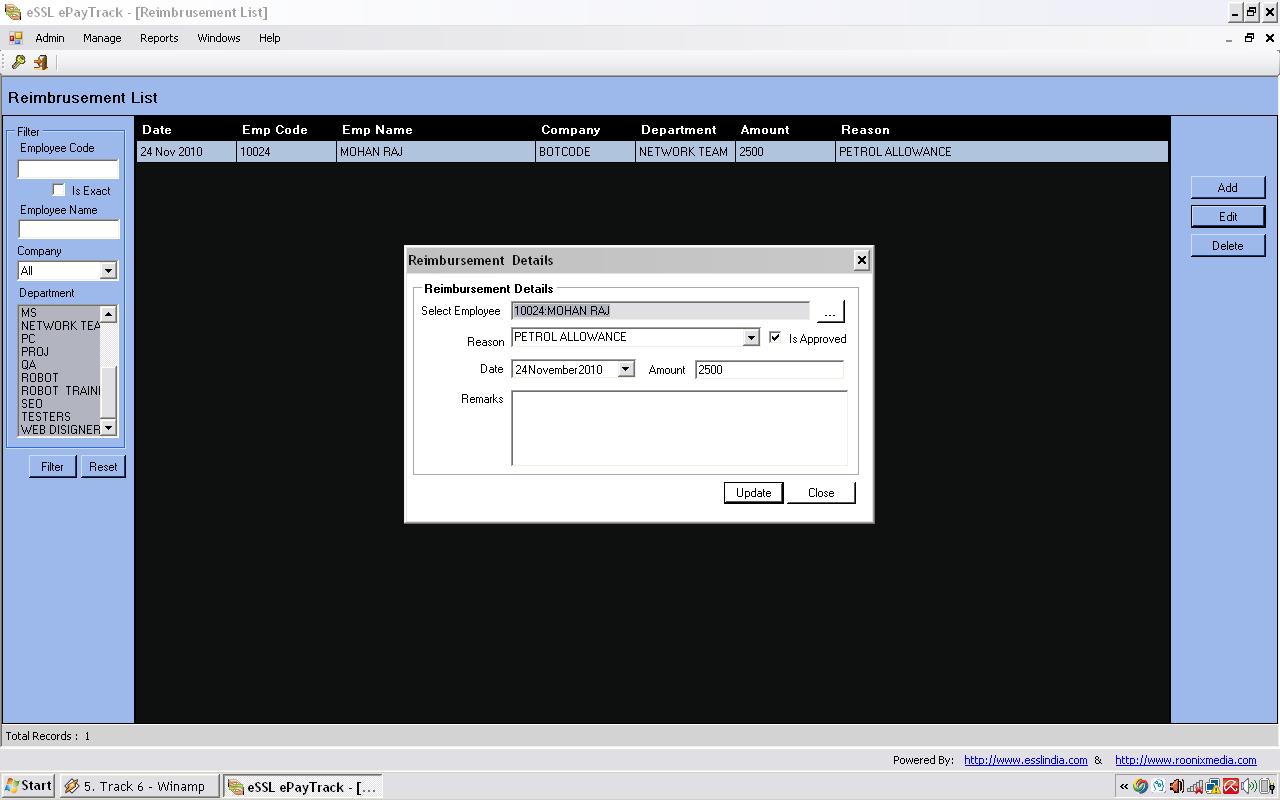
Task: Enable the Is Exact checkbox
Action: (x=59, y=190)
